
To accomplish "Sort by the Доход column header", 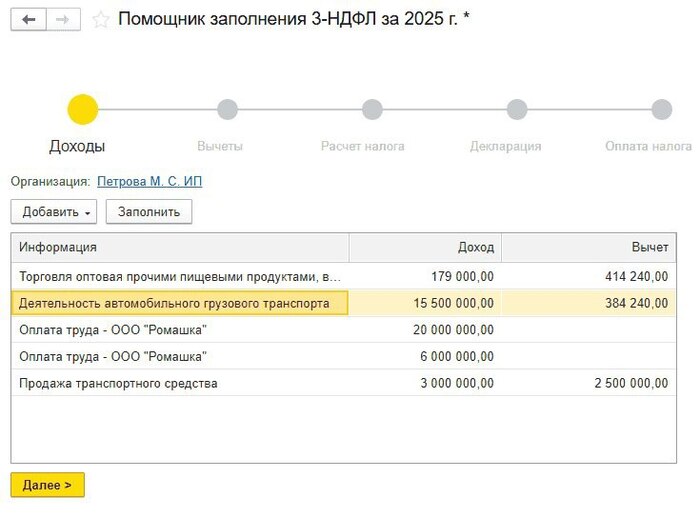I will [425, 248].
